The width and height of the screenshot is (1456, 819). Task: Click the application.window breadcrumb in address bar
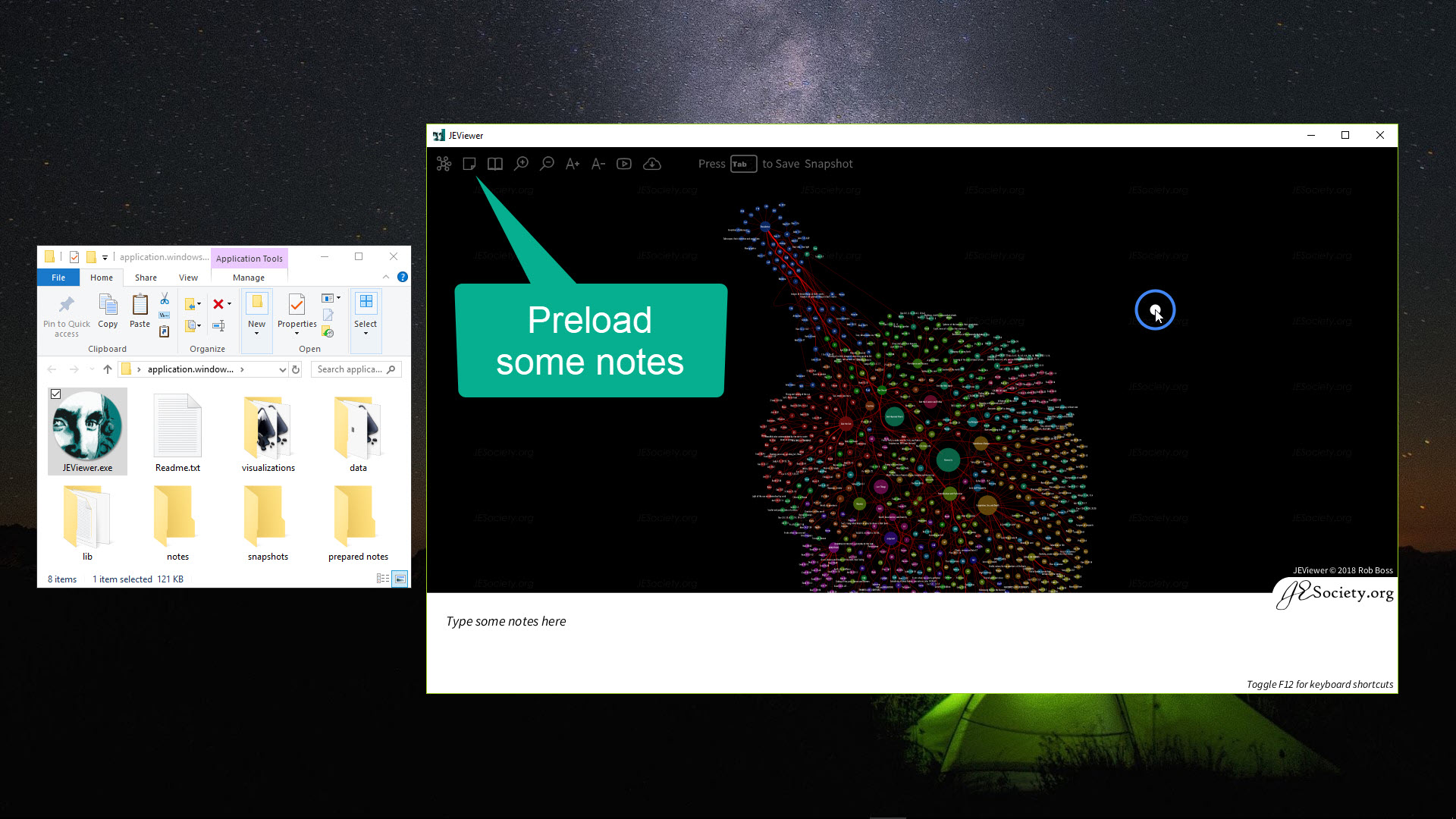pyautogui.click(x=190, y=369)
